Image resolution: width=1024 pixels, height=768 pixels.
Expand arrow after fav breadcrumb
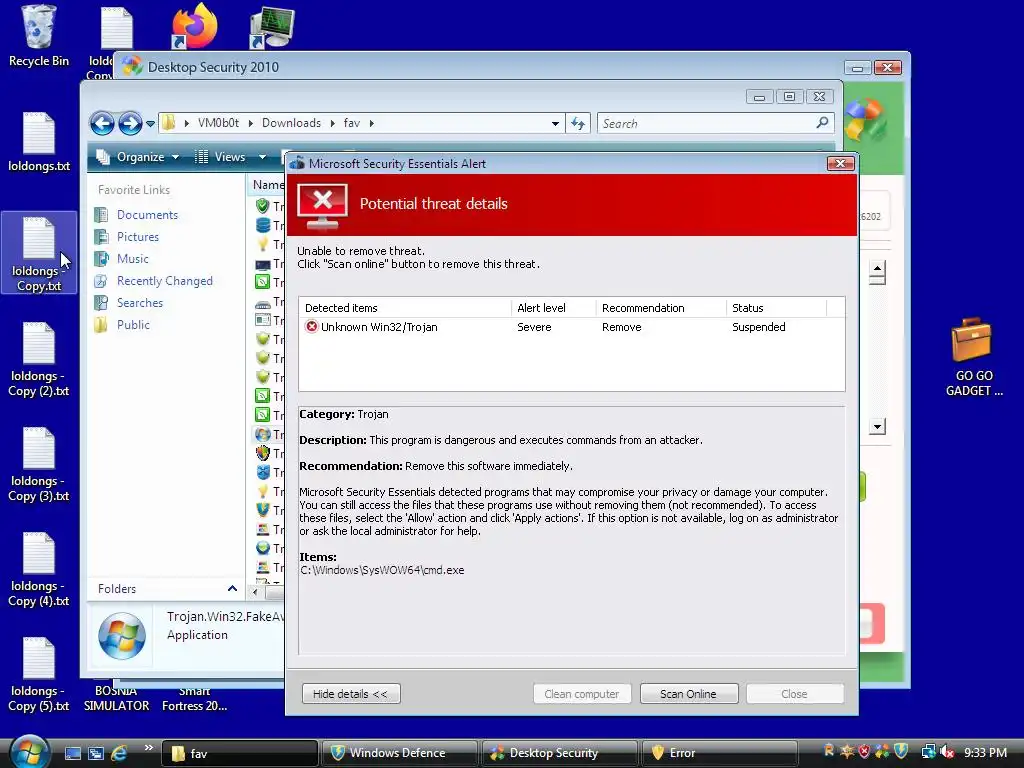tap(372, 123)
